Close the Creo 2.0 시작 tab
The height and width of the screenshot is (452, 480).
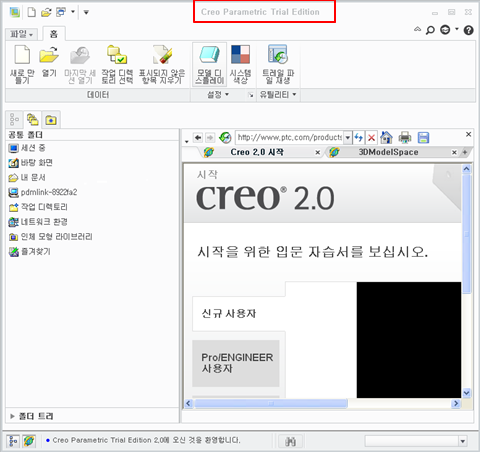coord(318,152)
